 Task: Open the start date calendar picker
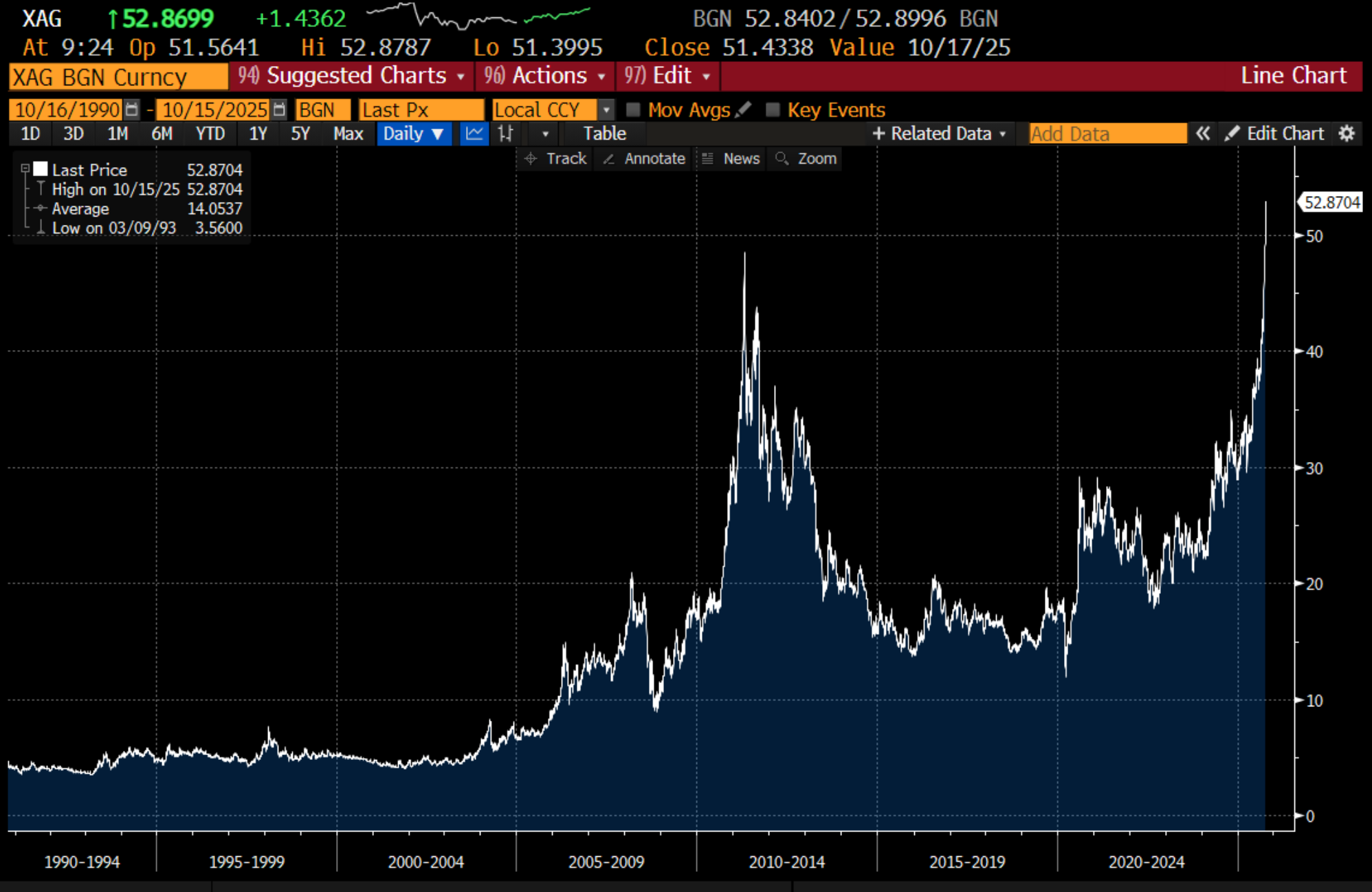(131, 109)
